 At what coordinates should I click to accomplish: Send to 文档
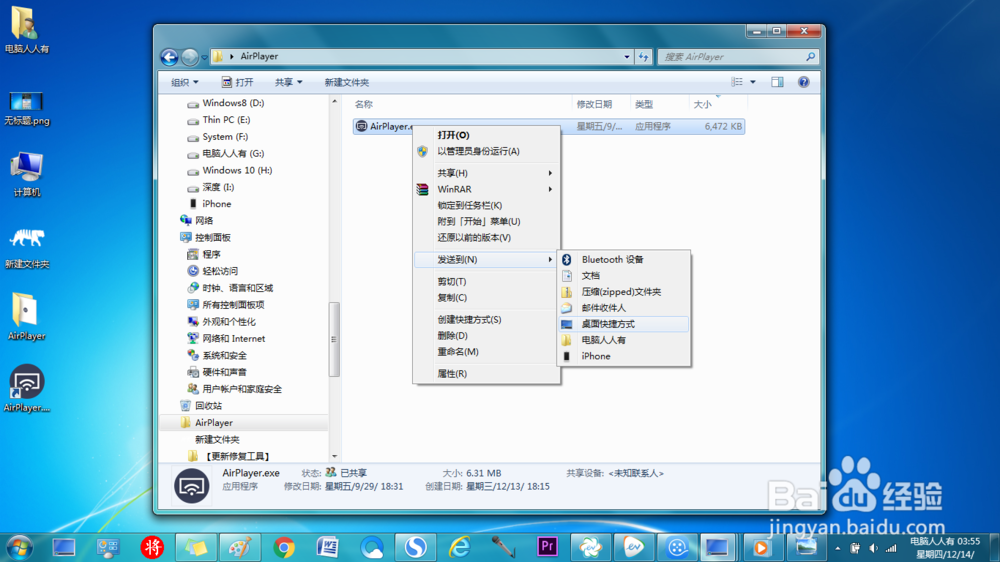tap(624, 276)
